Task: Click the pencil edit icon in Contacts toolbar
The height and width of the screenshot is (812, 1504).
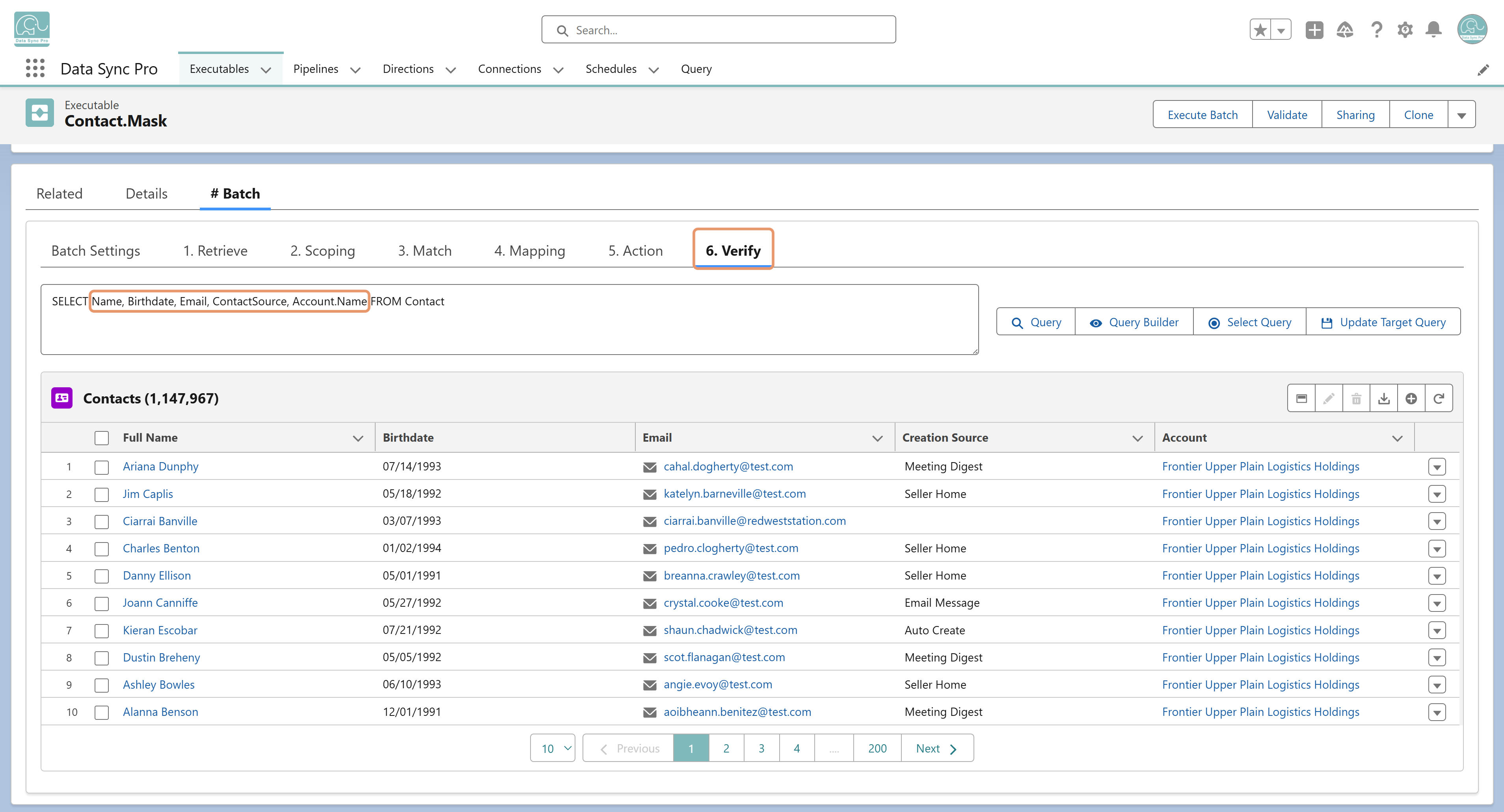Action: 1329,399
